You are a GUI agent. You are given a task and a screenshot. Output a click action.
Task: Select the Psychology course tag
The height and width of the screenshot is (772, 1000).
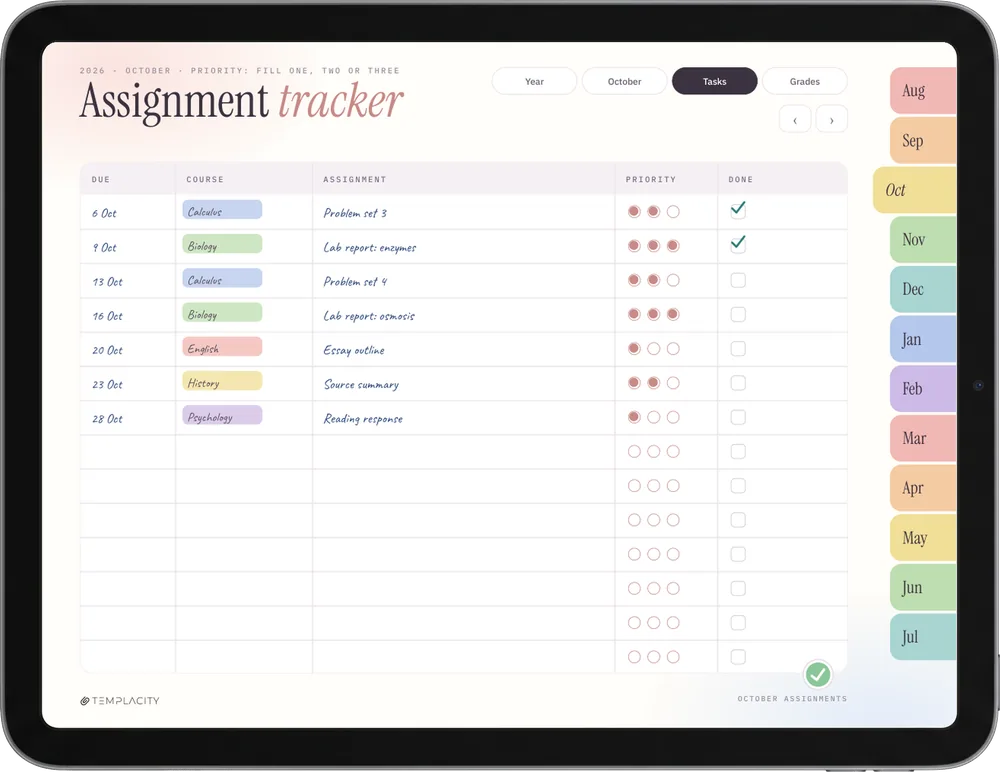click(x=222, y=415)
